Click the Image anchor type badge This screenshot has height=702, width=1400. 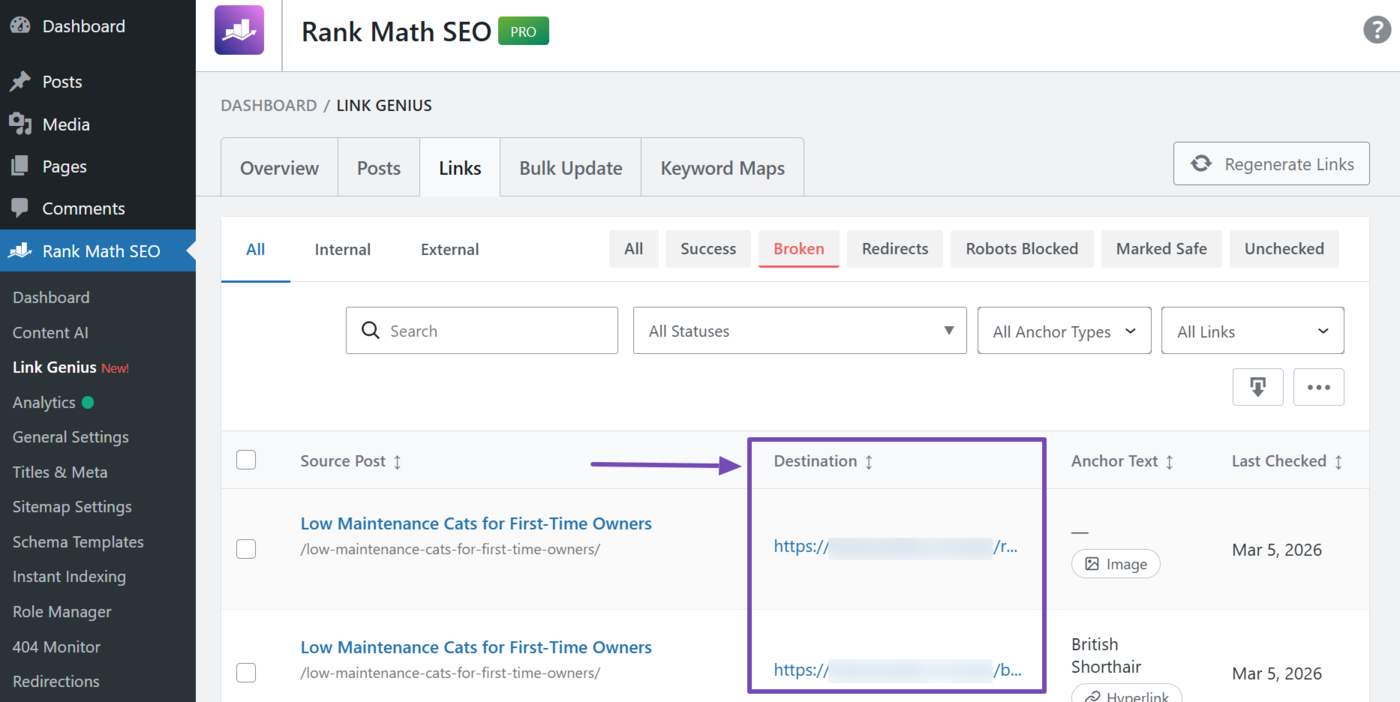1116,564
